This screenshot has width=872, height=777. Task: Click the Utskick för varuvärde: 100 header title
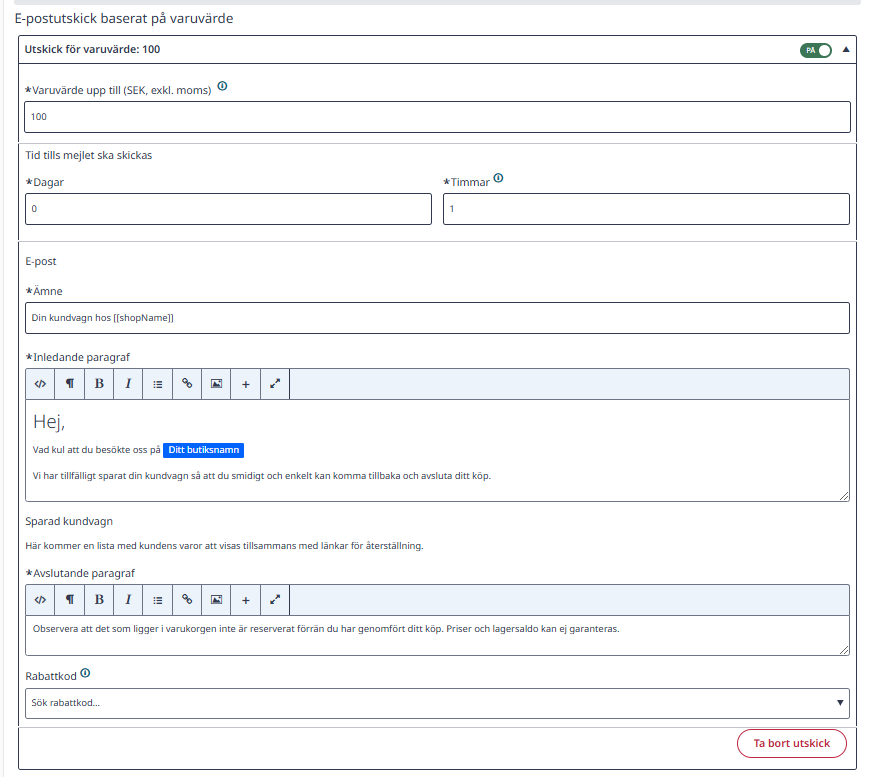pos(92,50)
